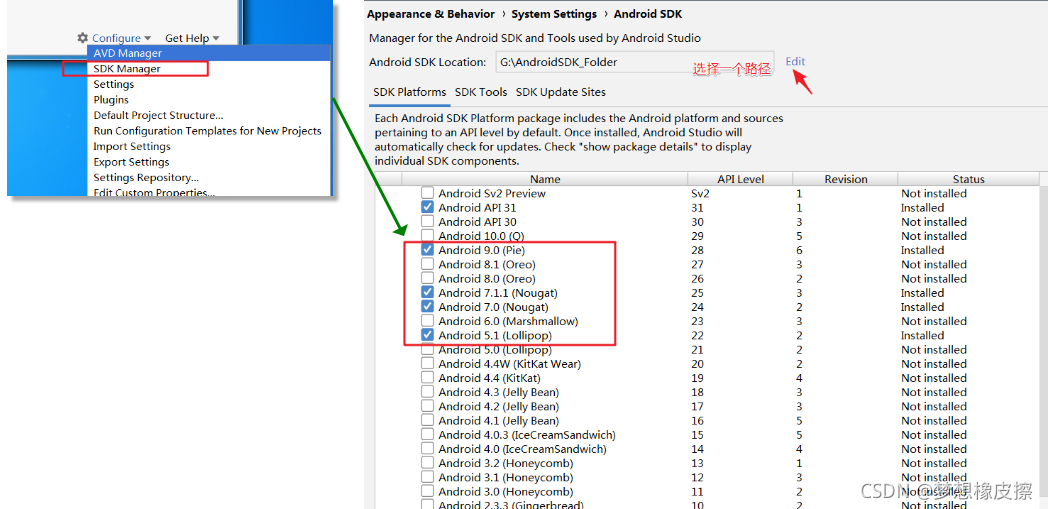Switch to the SDK Update Sites tab

[561, 92]
